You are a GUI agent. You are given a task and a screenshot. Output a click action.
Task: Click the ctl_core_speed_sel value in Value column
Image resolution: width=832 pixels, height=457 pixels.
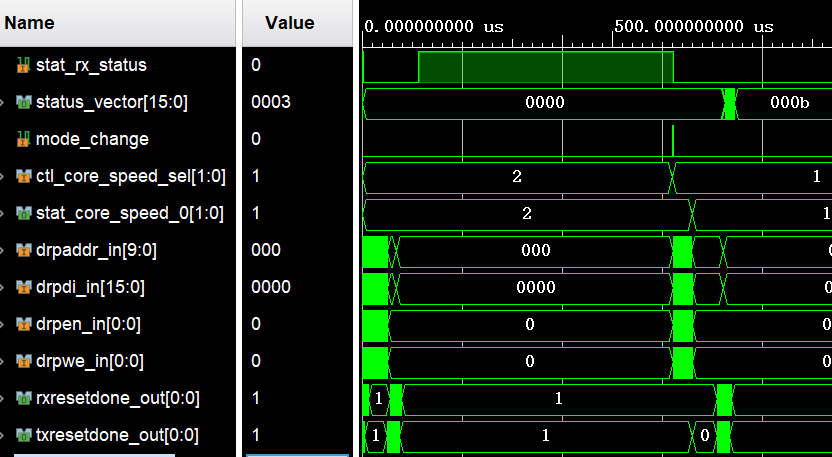[256, 176]
